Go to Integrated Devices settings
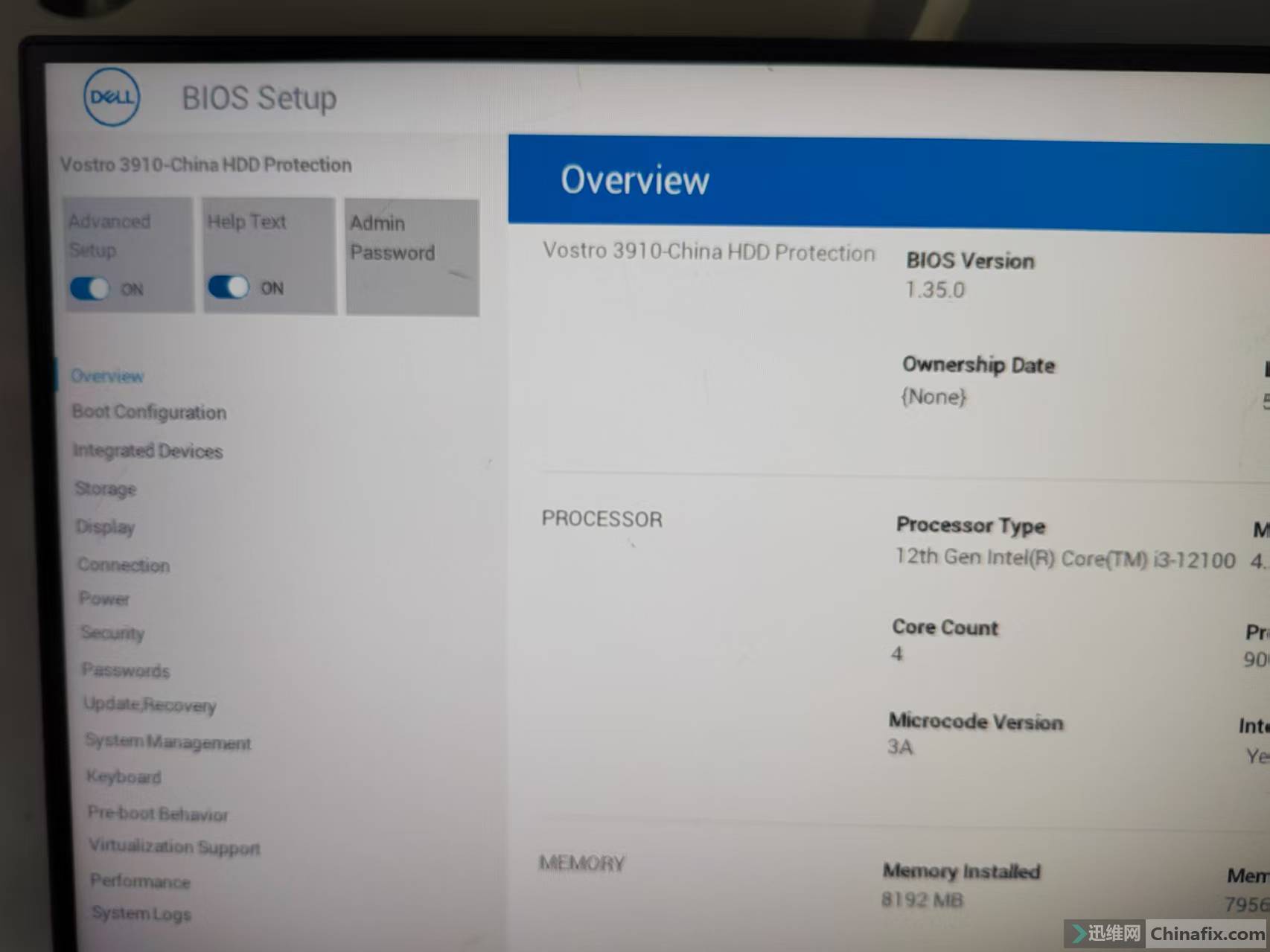Screen dimensions: 1270x952 (x=147, y=451)
